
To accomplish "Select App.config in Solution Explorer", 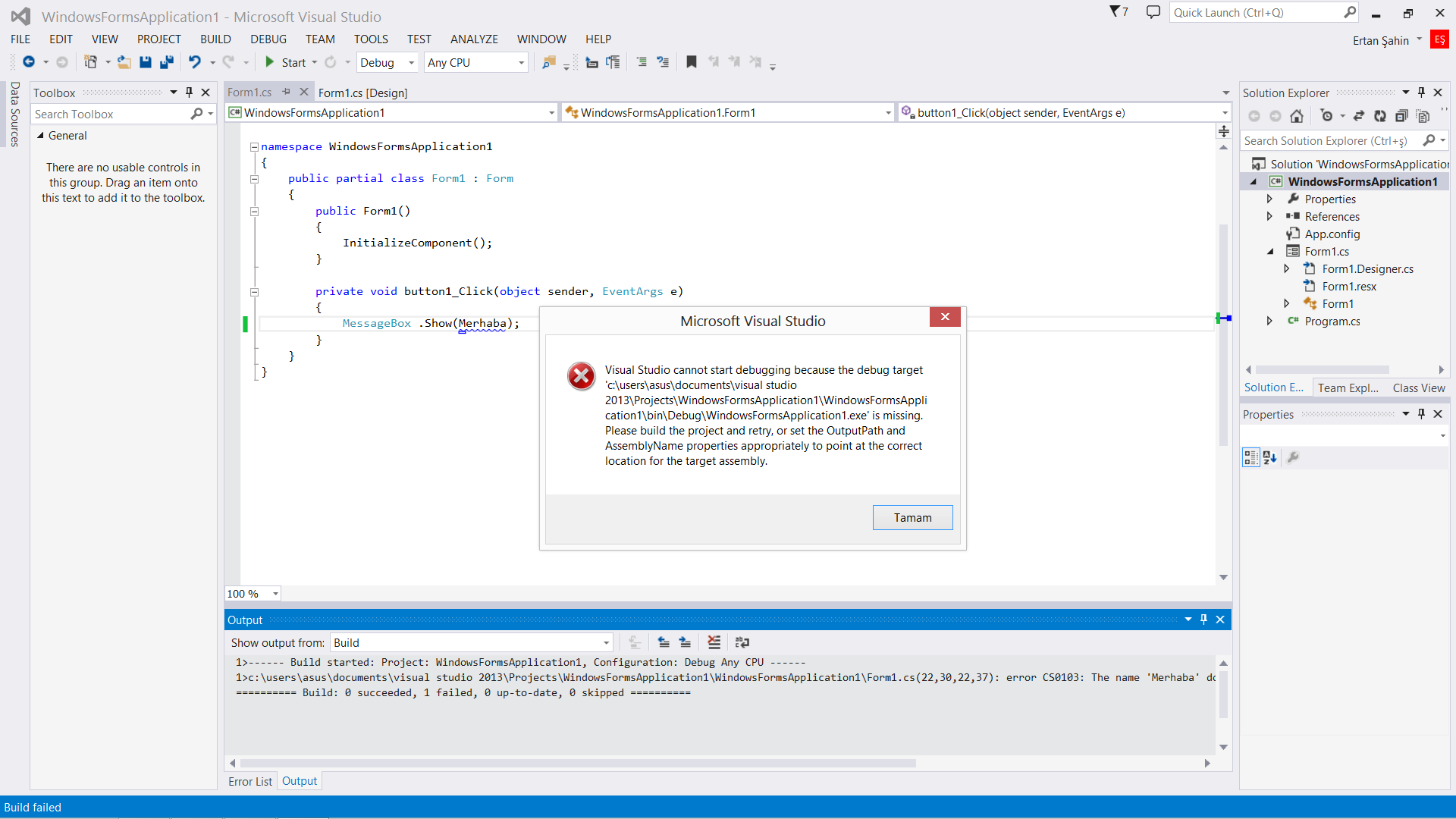I will tap(1332, 234).
